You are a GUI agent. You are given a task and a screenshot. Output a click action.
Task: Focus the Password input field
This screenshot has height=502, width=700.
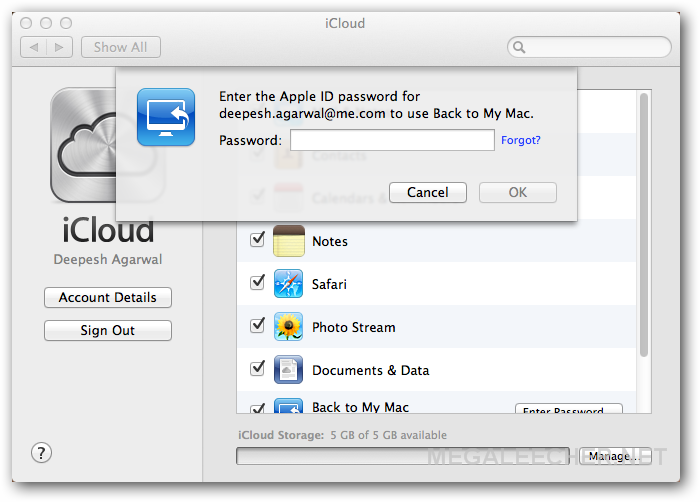click(392, 140)
